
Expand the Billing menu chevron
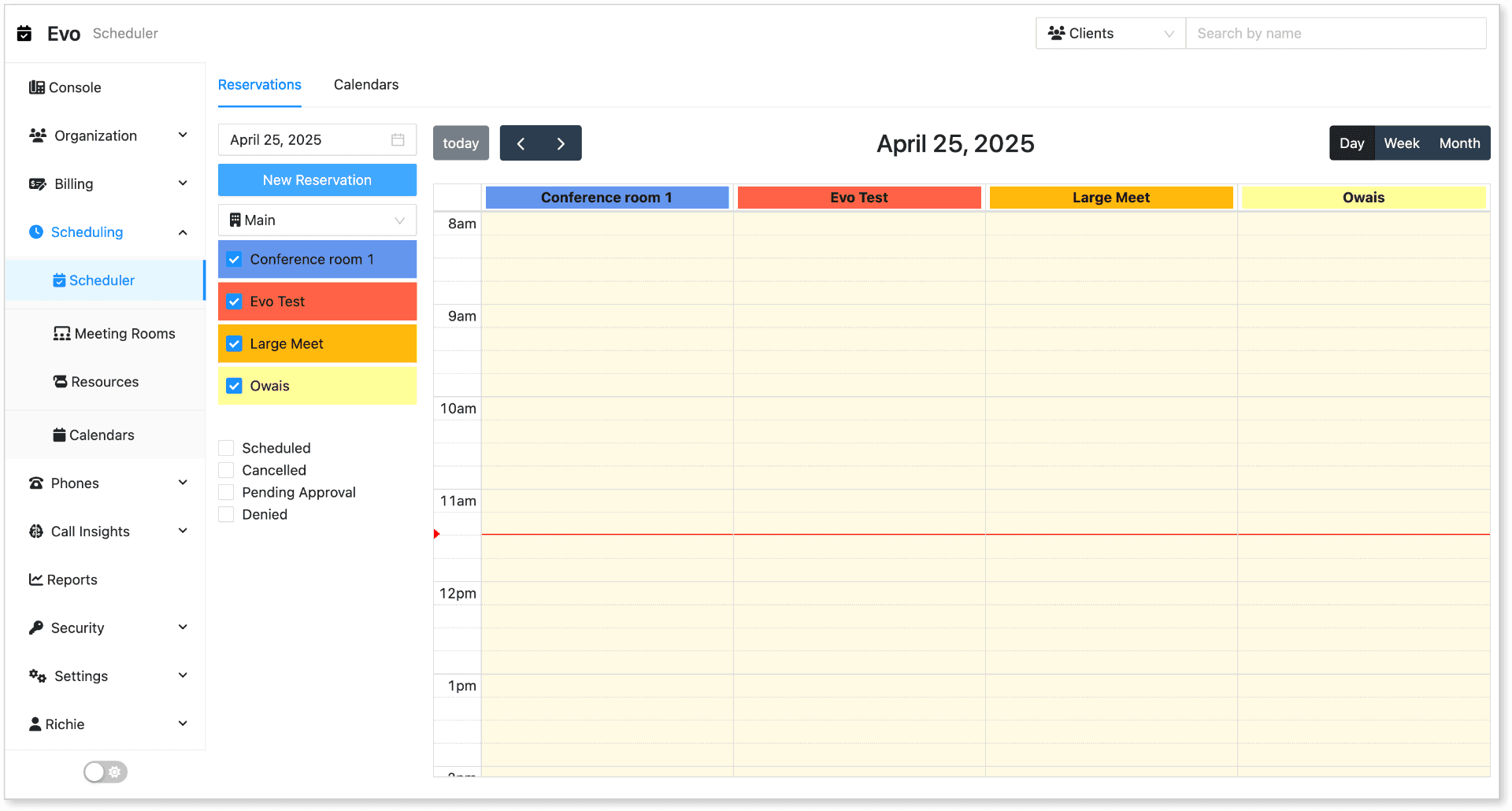click(x=183, y=183)
